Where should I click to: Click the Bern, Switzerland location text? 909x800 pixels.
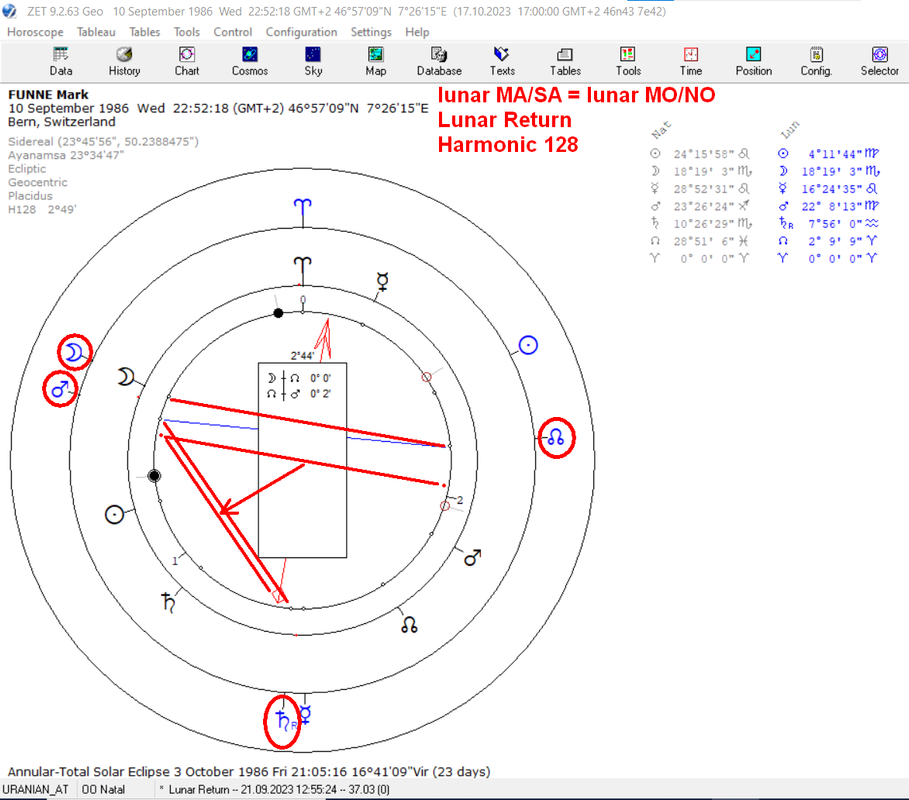[x=61, y=122]
